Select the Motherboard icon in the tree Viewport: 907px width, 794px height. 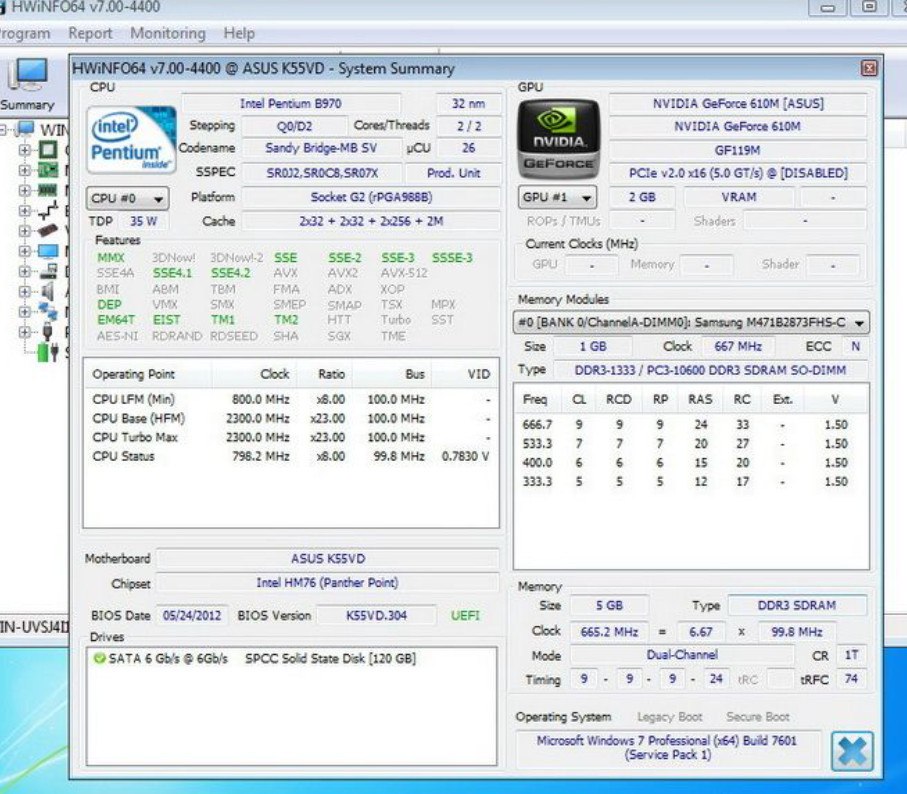pyautogui.click(x=48, y=170)
